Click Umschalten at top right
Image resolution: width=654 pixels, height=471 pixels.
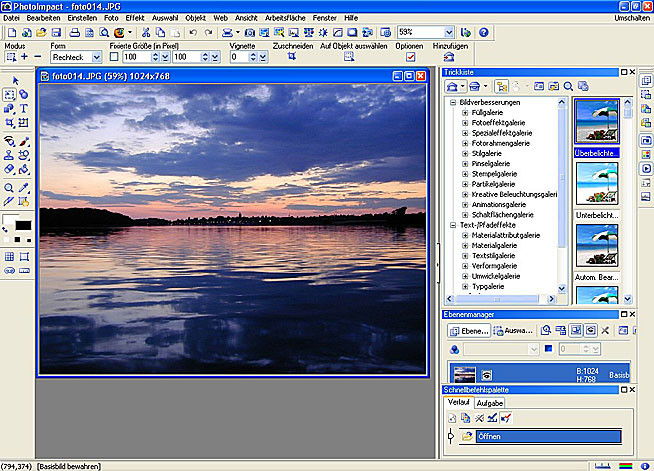pos(631,18)
